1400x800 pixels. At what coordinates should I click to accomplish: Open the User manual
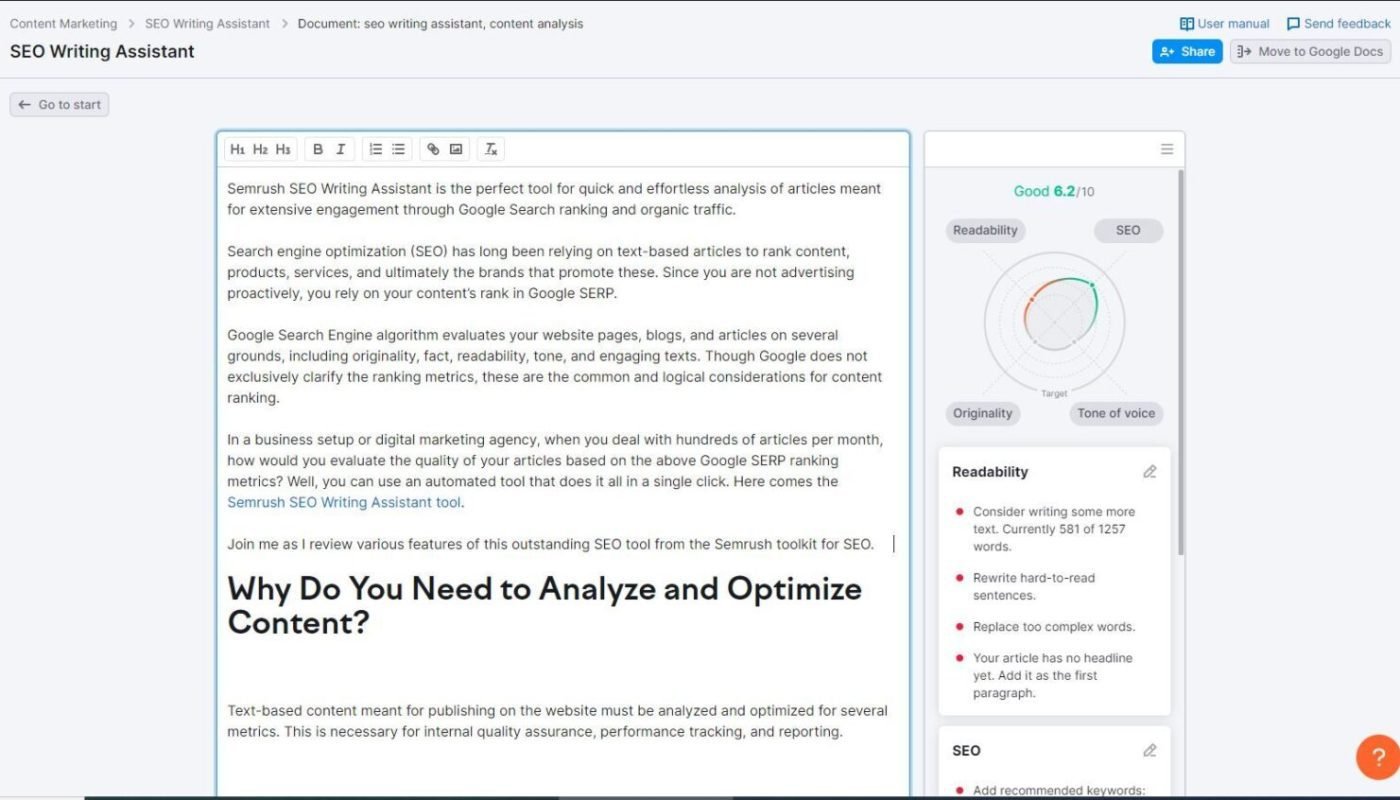[x=1224, y=24]
